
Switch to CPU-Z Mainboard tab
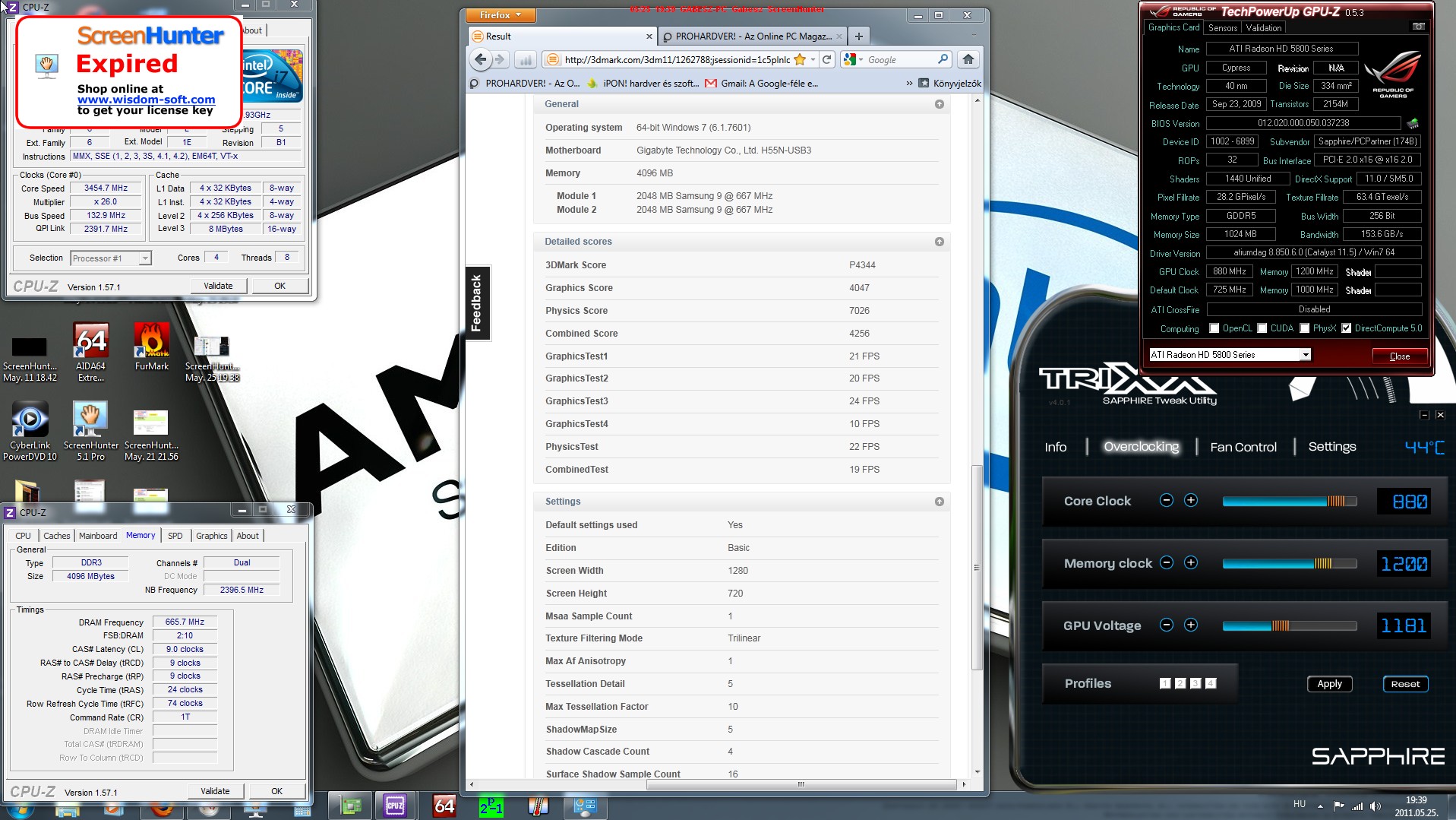click(98, 536)
